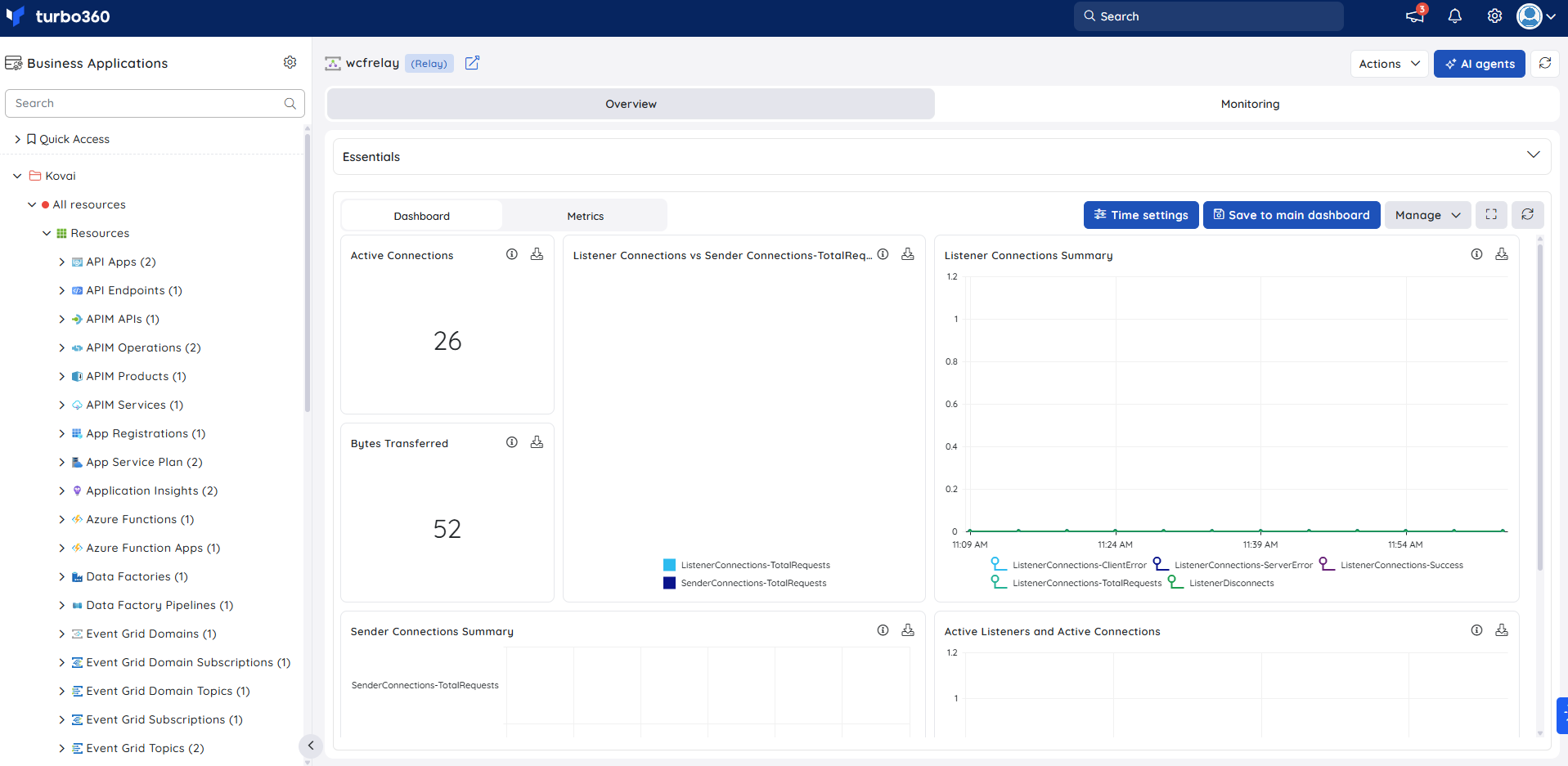The width and height of the screenshot is (1568, 766).
Task: Switch to the Overview tab
Action: [631, 104]
